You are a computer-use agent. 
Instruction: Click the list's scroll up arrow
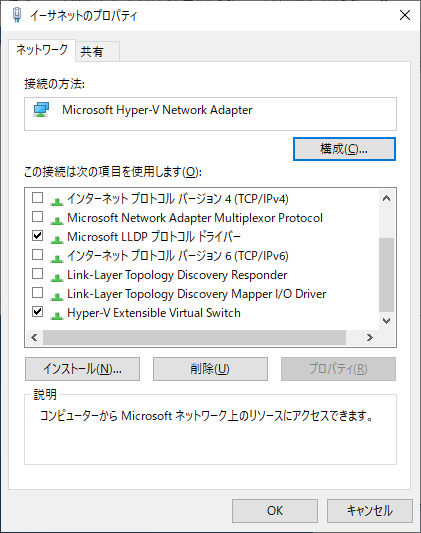coord(386,198)
